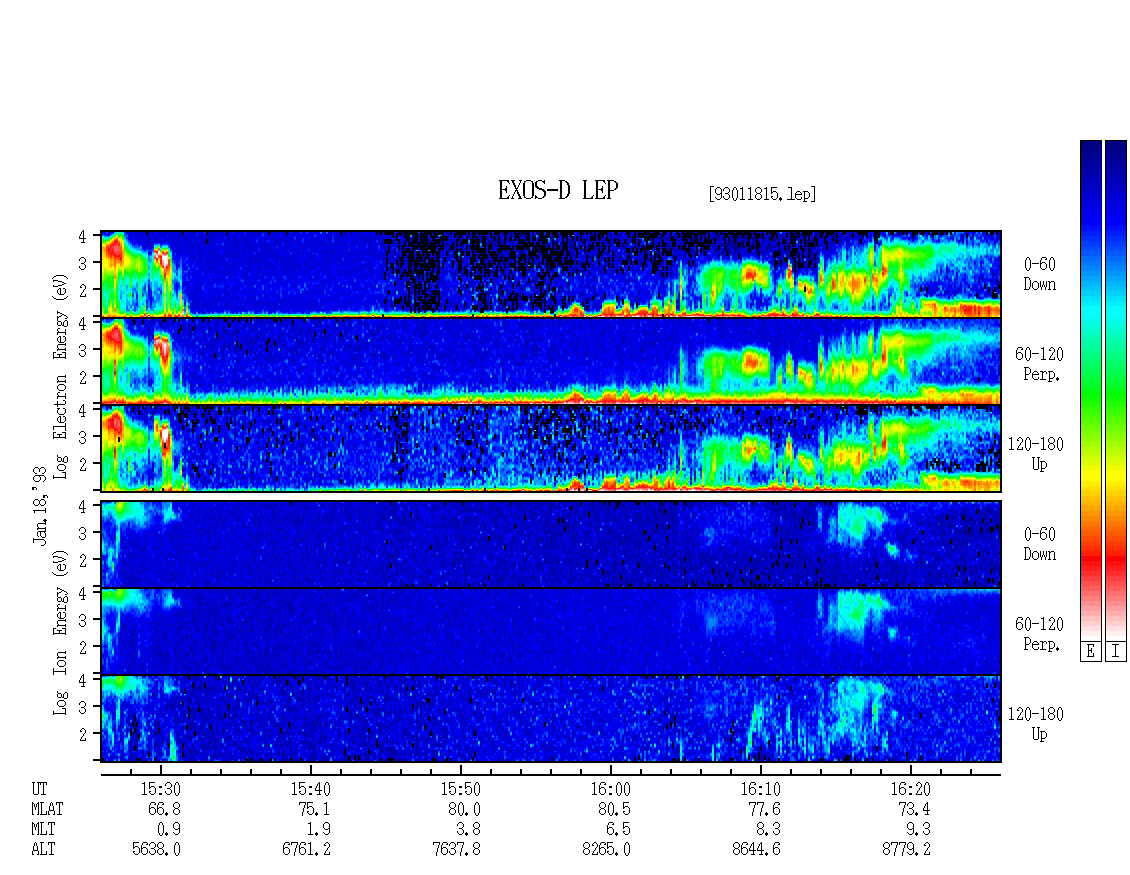Select the [93011815.lep] file name label
This screenshot has height=875, width=1130.
[x=762, y=193]
